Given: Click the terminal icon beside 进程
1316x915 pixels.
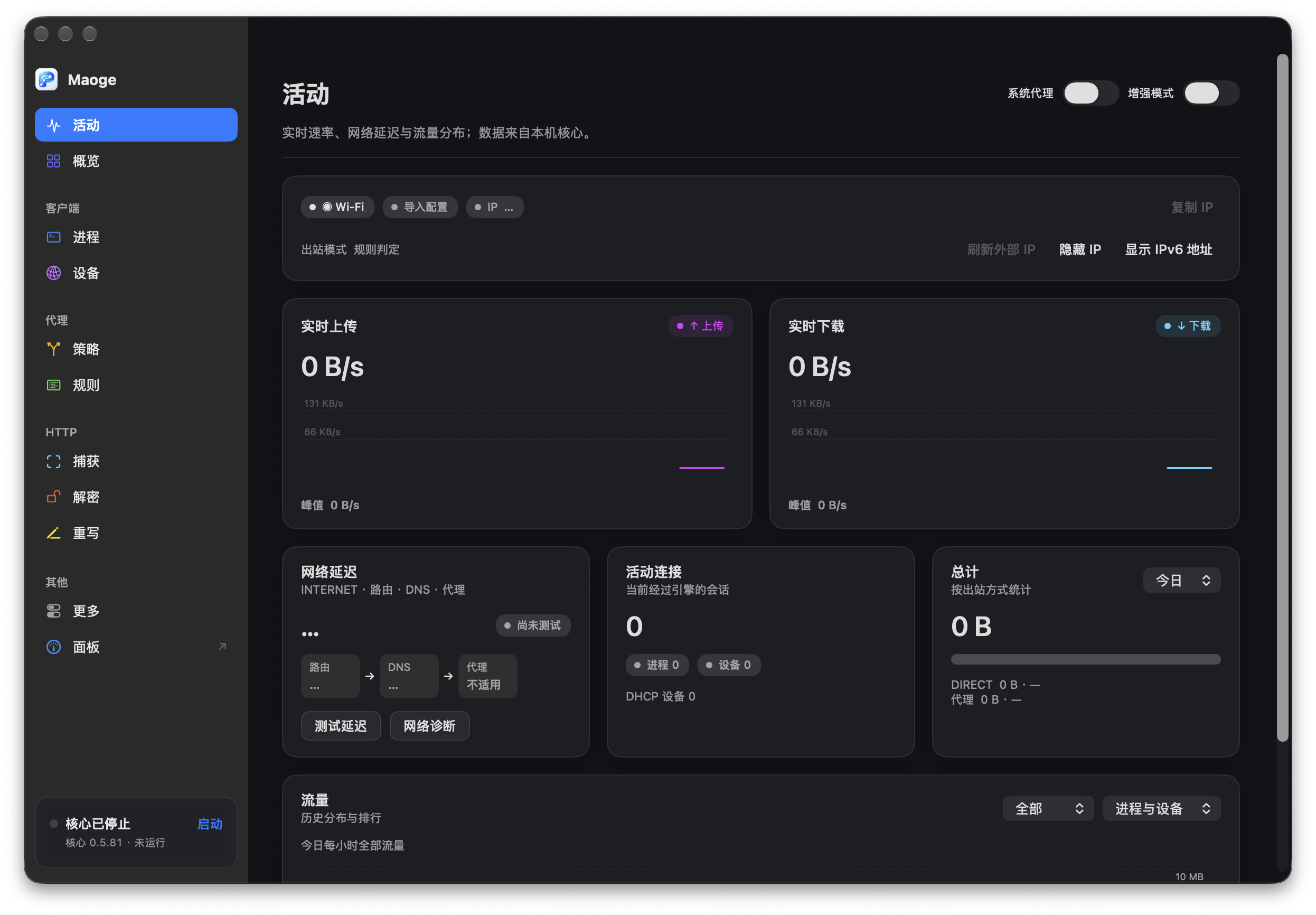Looking at the screenshot, I should pos(53,237).
